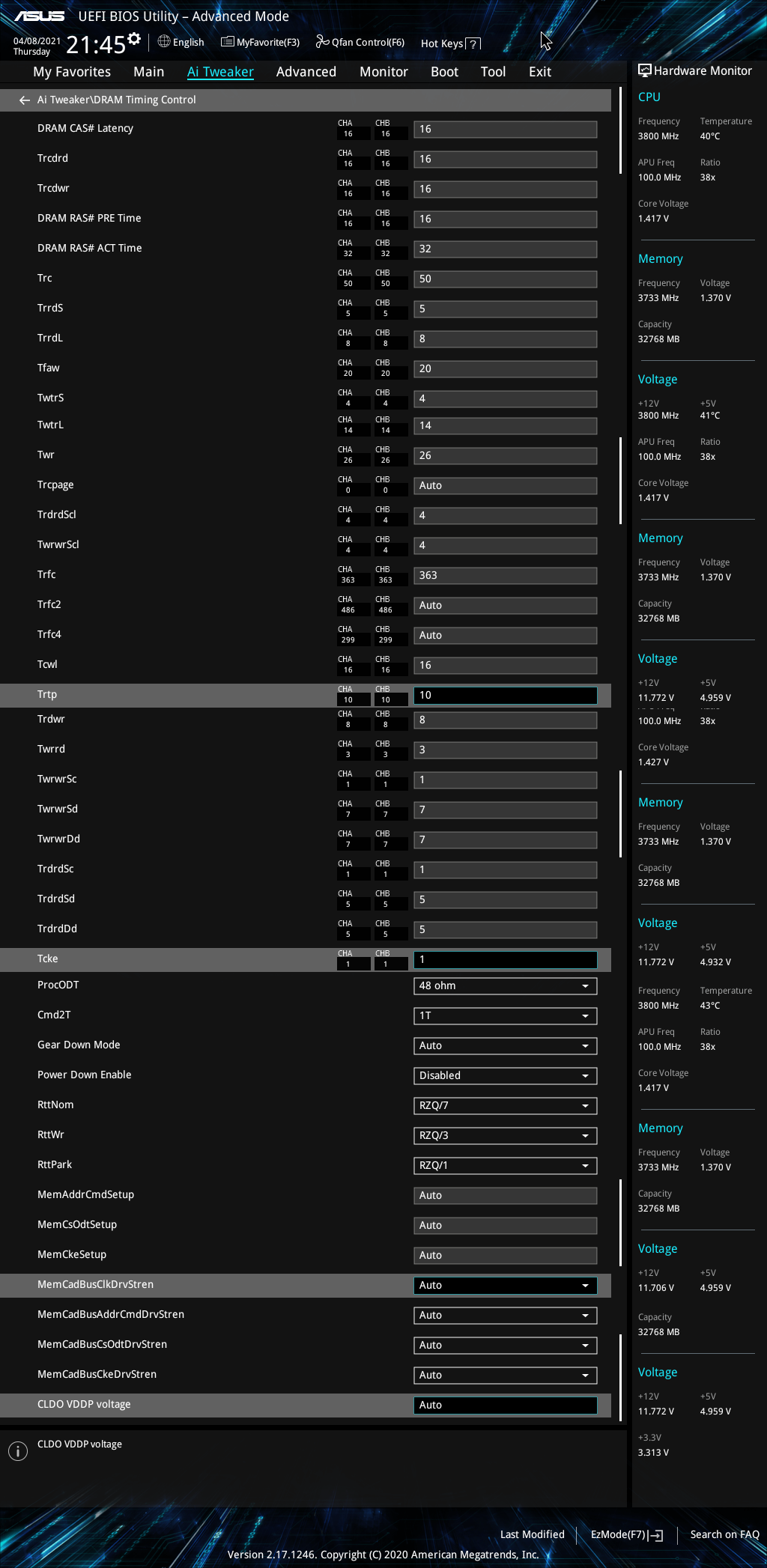This screenshot has width=767, height=1568.
Task: Click the Tcwl value field
Action: click(505, 666)
